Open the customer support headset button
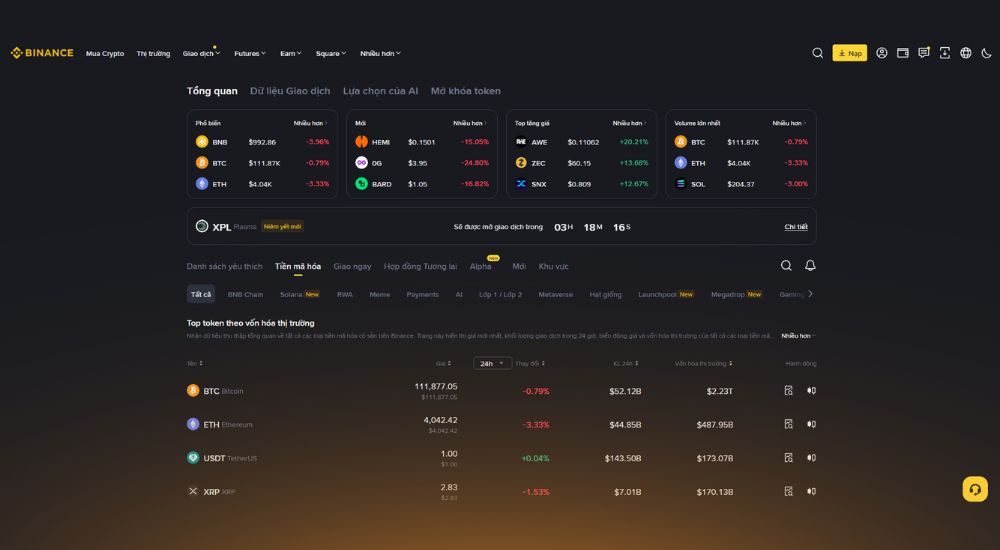Image resolution: width=1000 pixels, height=550 pixels. pos(974,489)
